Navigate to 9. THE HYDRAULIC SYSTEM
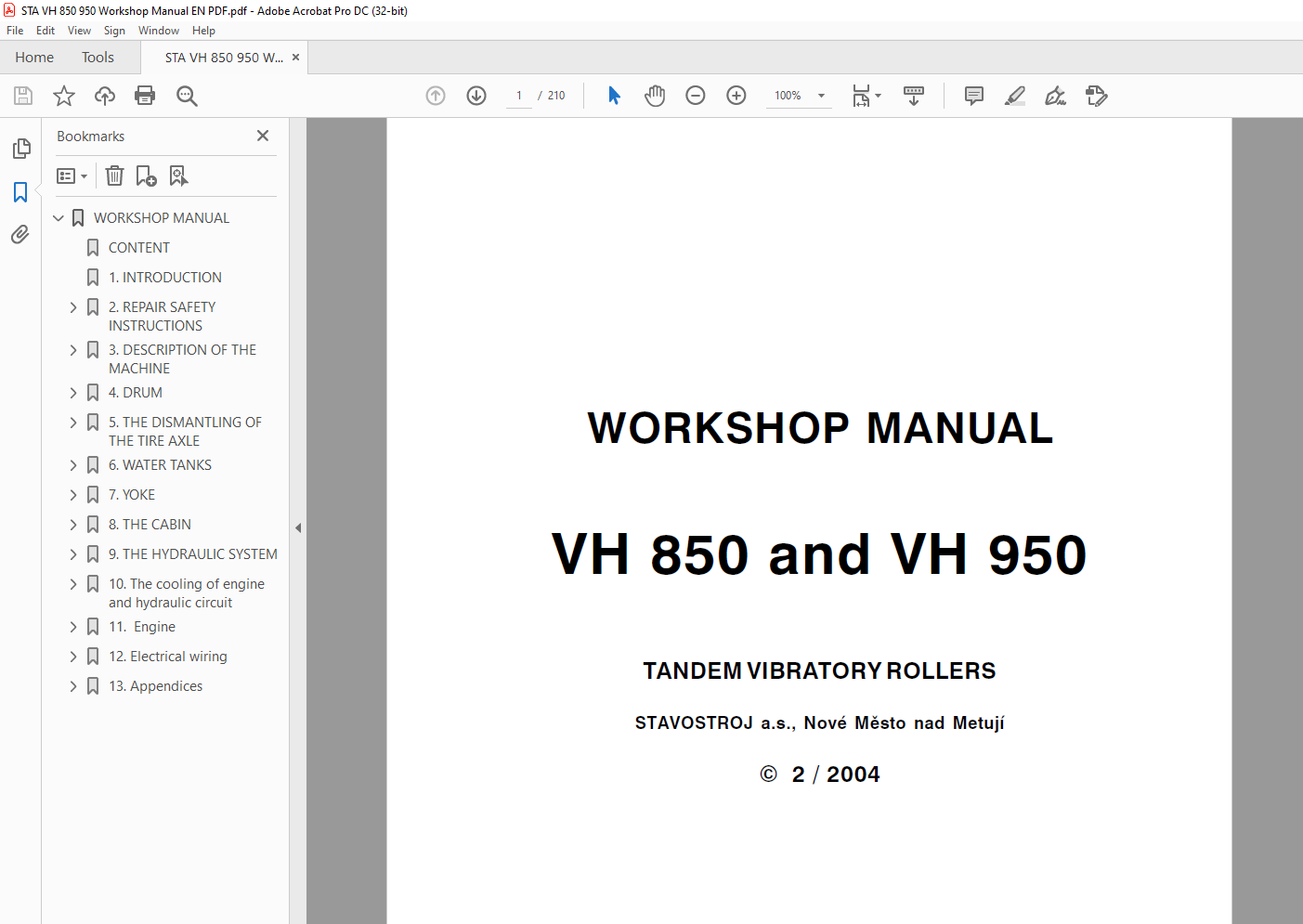This screenshot has width=1303, height=924. pos(193,554)
